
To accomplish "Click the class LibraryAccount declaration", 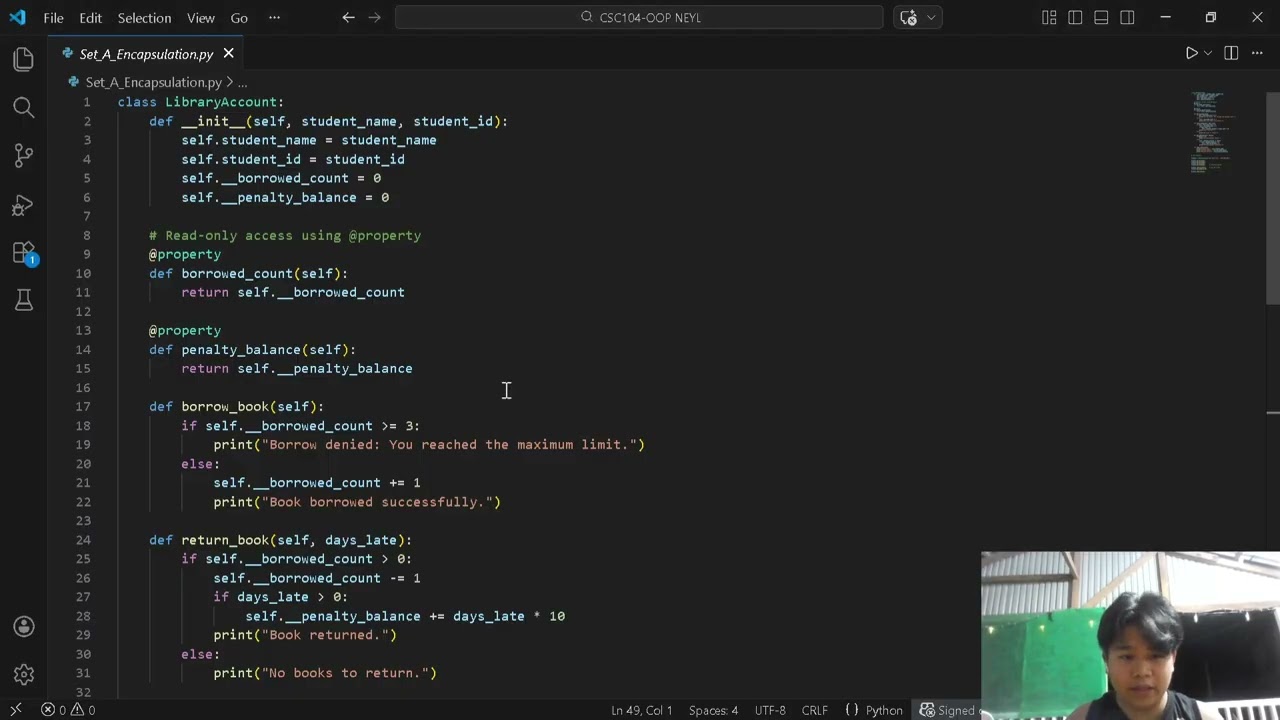I will pyautogui.click(x=200, y=102).
